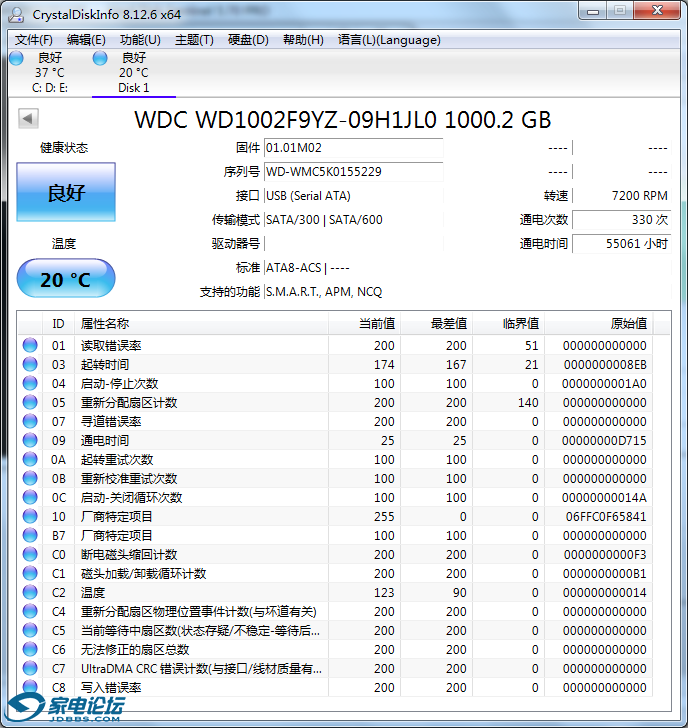
Task: Close the CrystalDiskInfo window
Action: click(657, 10)
